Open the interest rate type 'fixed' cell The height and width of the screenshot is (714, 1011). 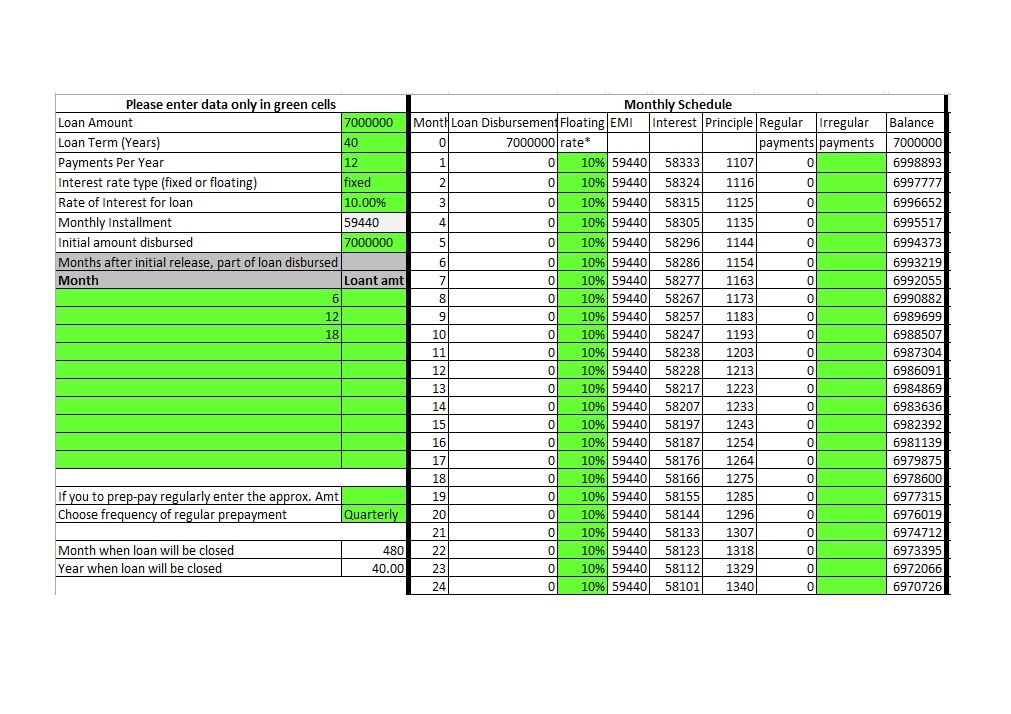373,183
